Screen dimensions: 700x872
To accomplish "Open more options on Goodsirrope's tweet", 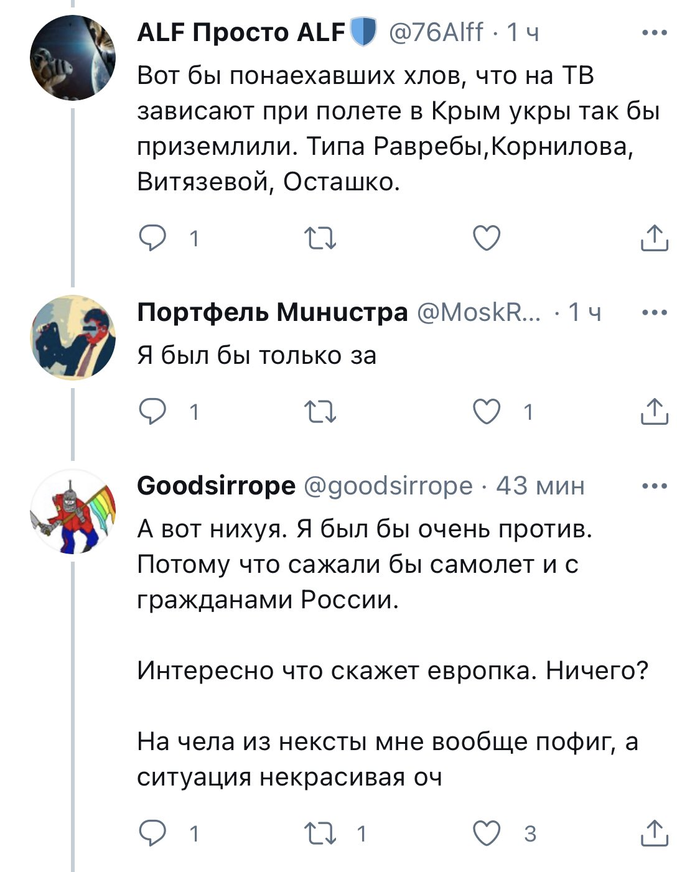I will (x=653, y=486).
